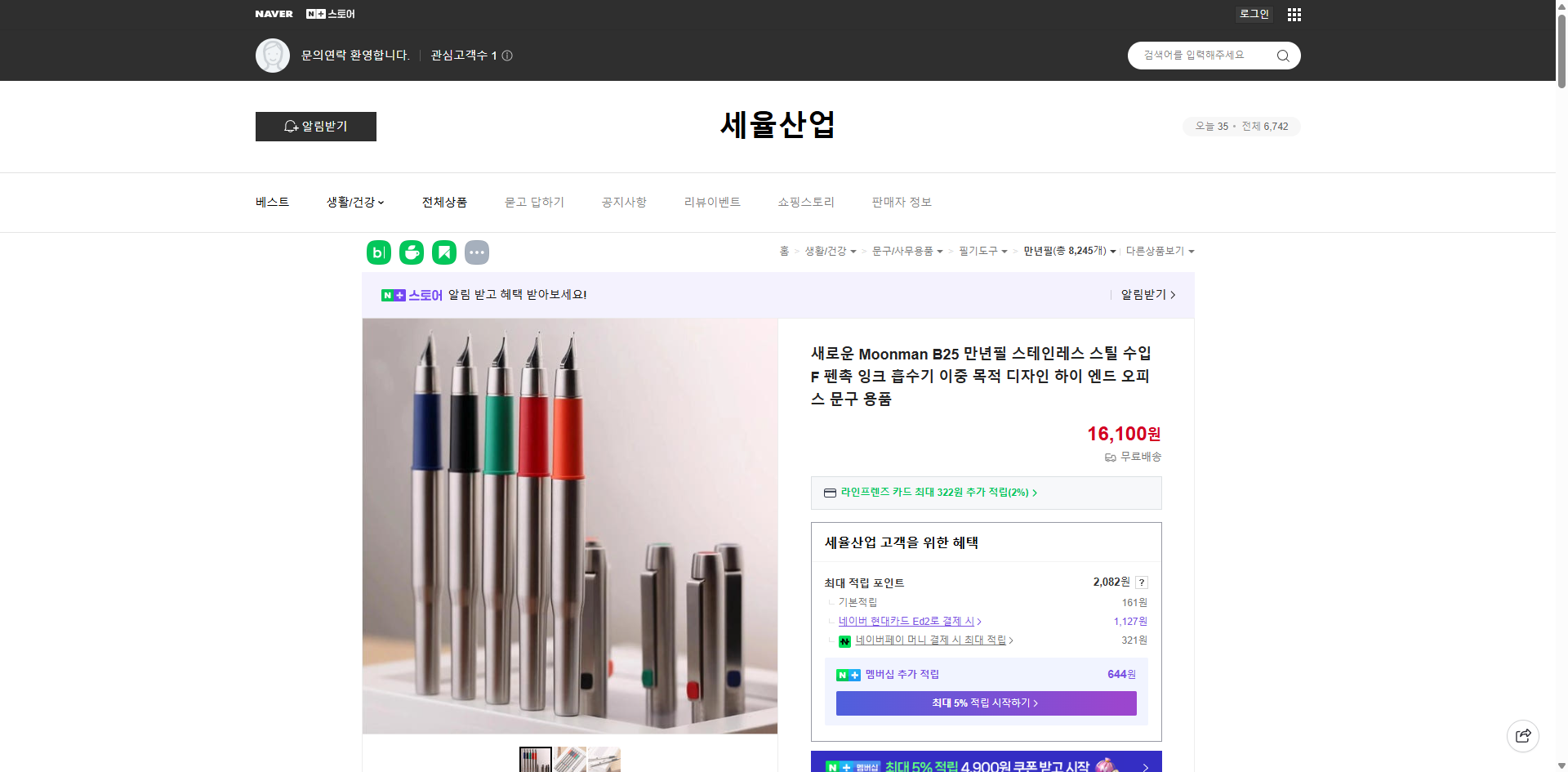Viewport: 1568px width, 772px height.
Task: Share the product to Naver Cafe
Action: click(412, 252)
